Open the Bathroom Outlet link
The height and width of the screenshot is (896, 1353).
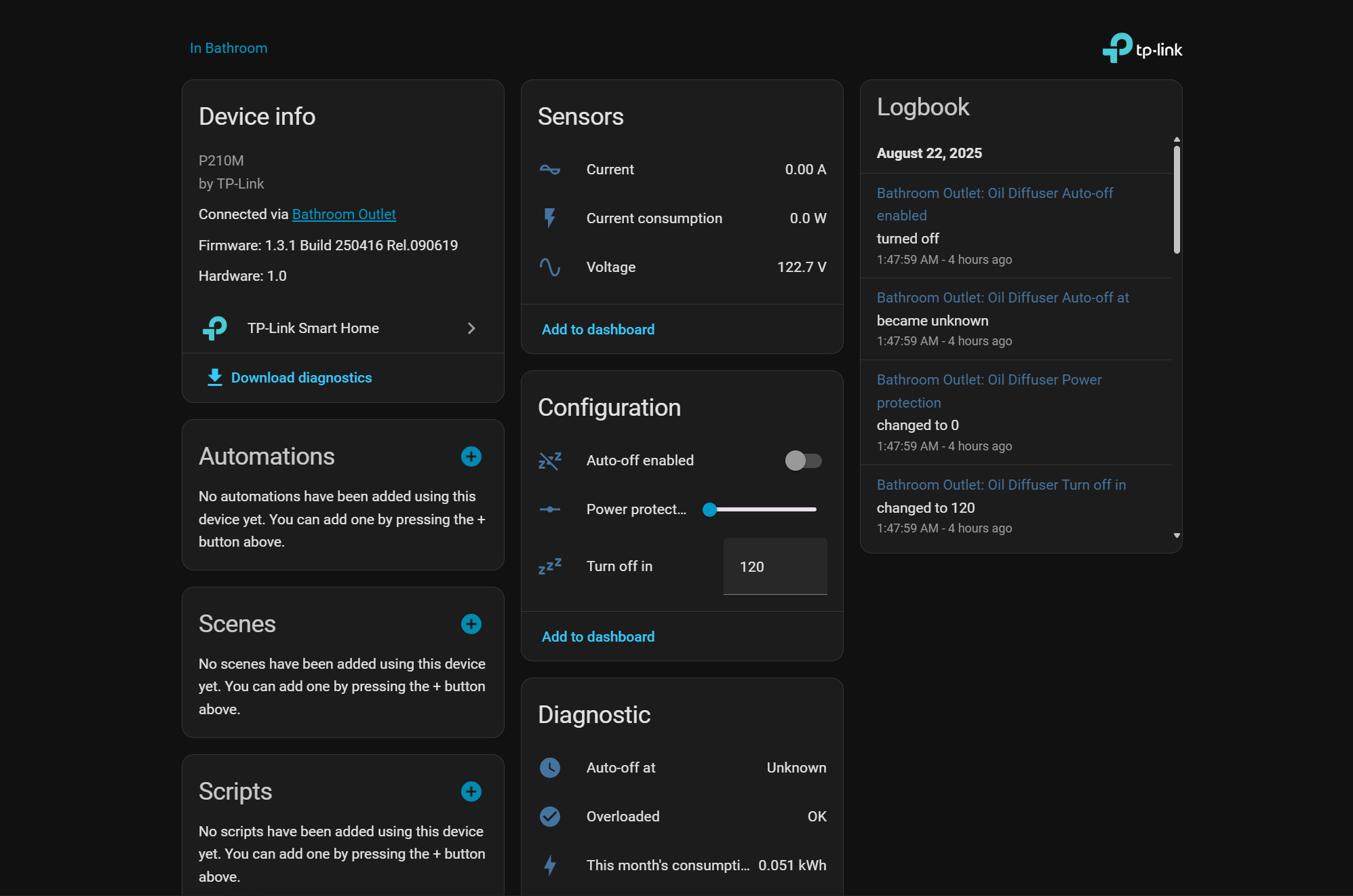pos(344,214)
